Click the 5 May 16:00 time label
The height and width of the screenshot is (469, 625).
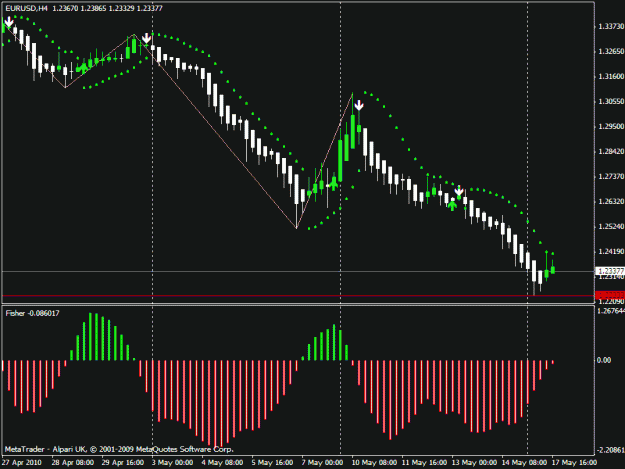pos(272,462)
